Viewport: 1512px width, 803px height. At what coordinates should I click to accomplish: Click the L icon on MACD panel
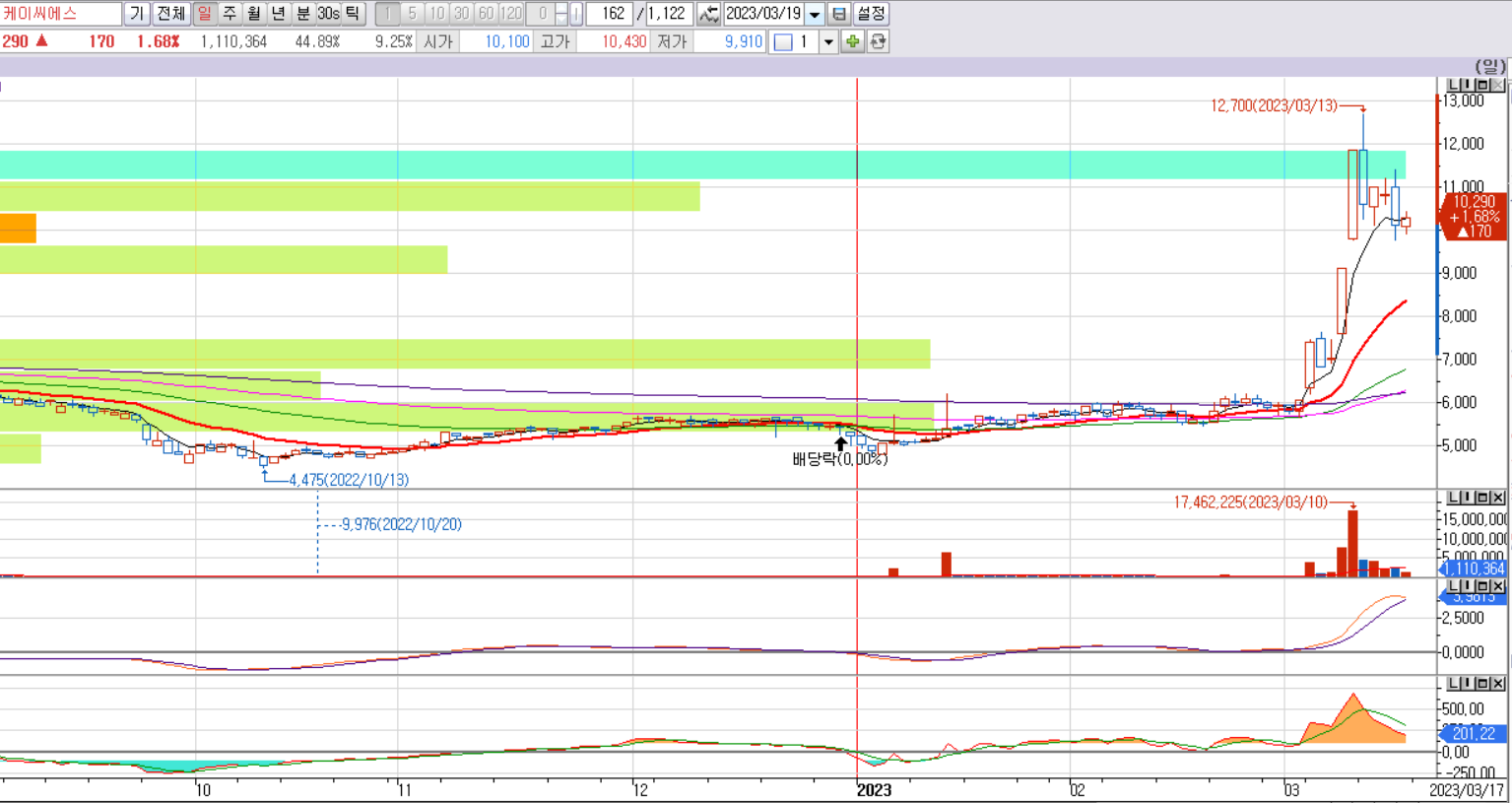tap(1453, 586)
